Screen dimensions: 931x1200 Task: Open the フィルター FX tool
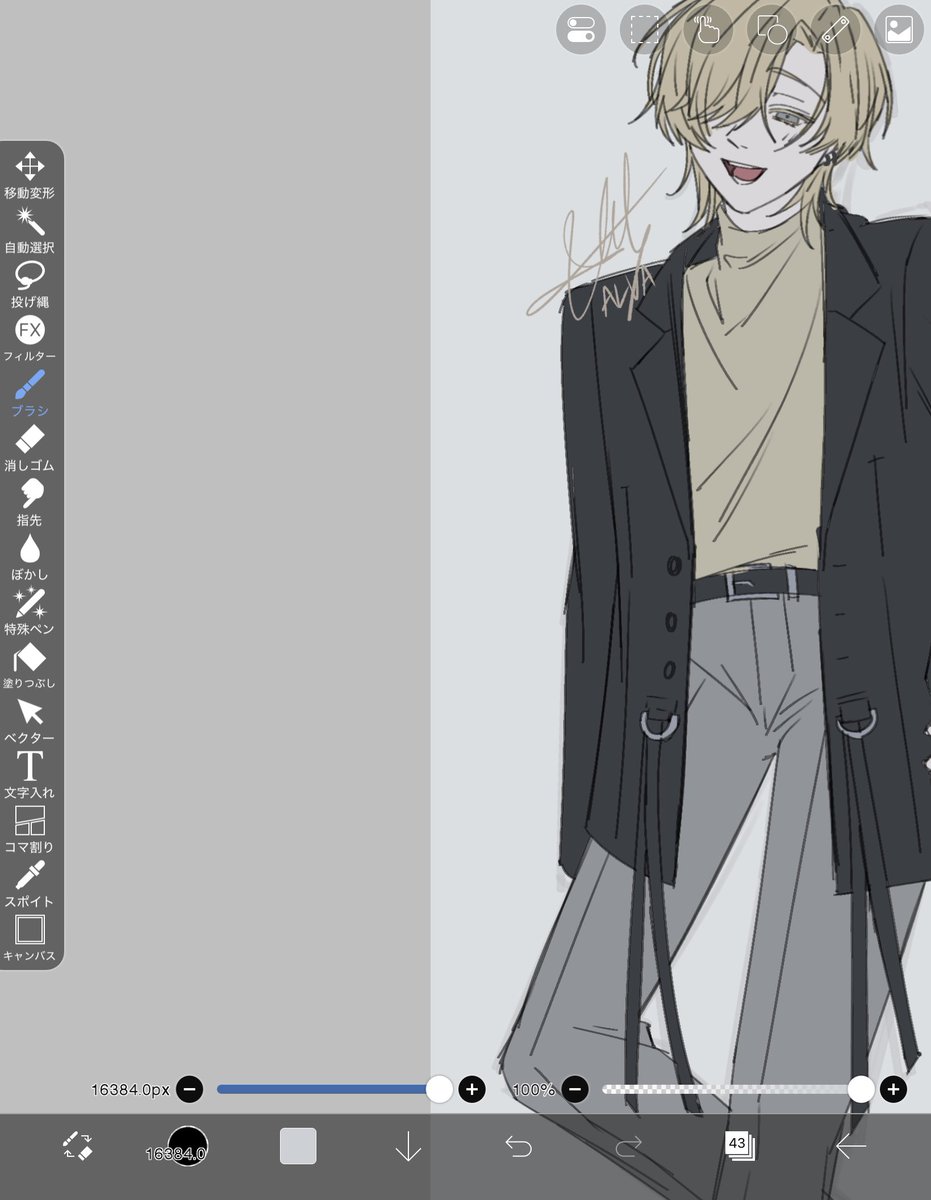point(29,338)
